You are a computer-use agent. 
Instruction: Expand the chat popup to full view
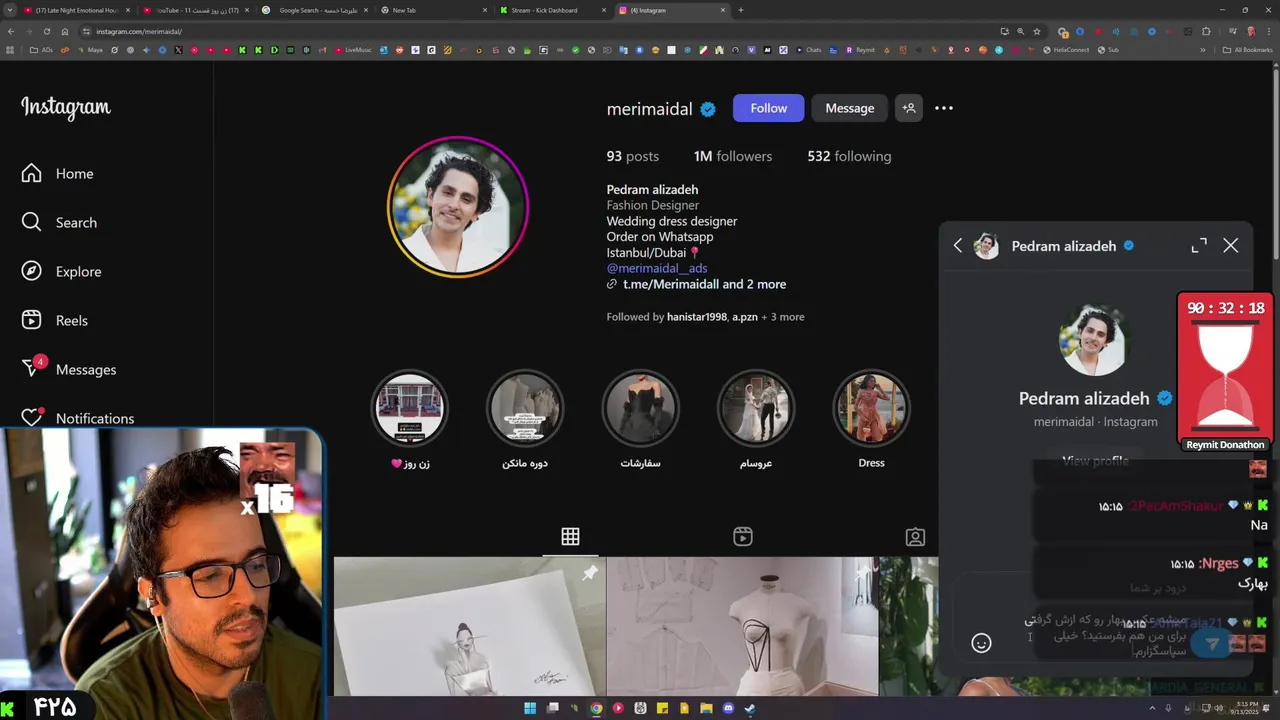1199,246
